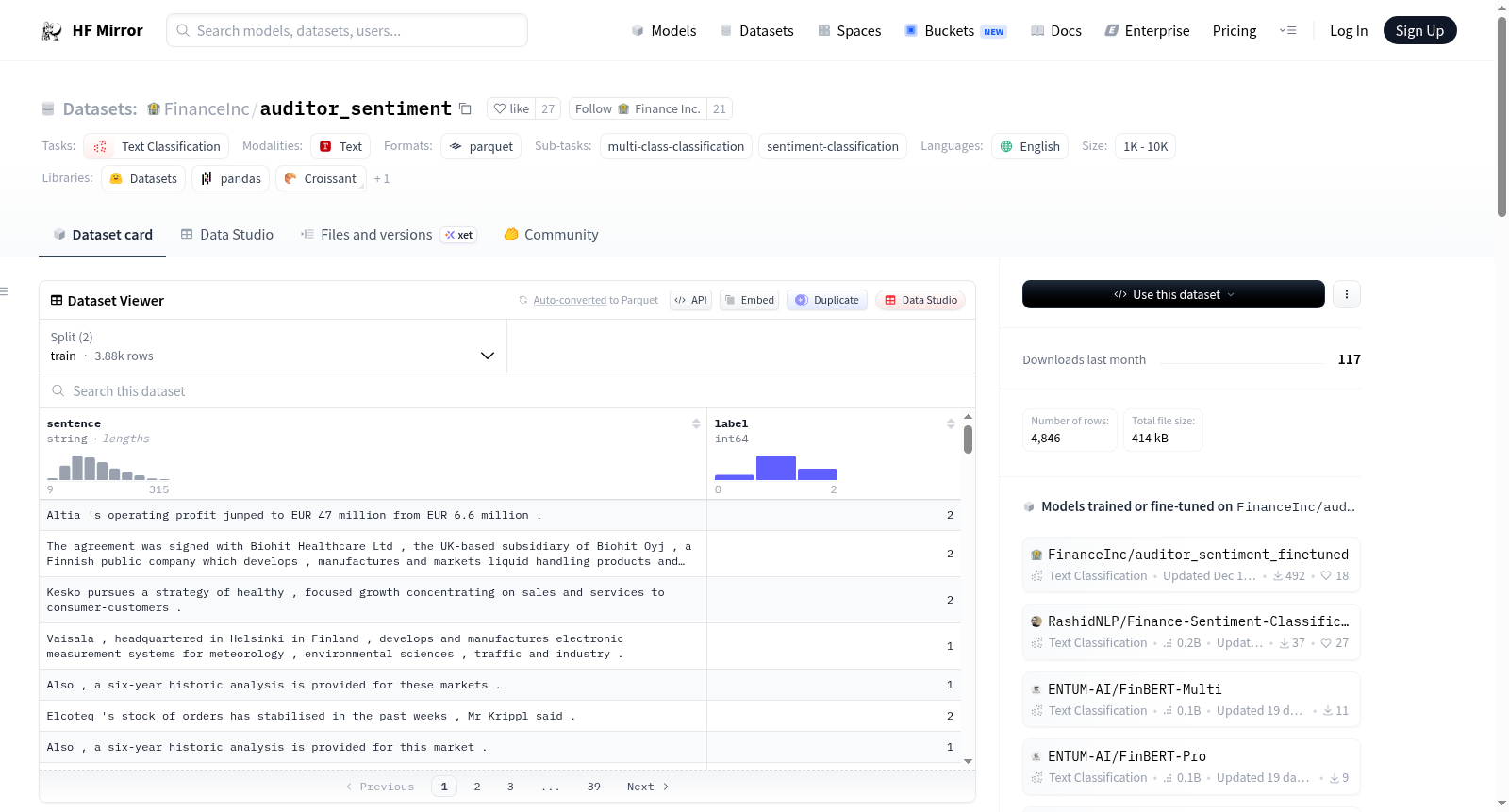Click the Log In link

tap(1349, 31)
